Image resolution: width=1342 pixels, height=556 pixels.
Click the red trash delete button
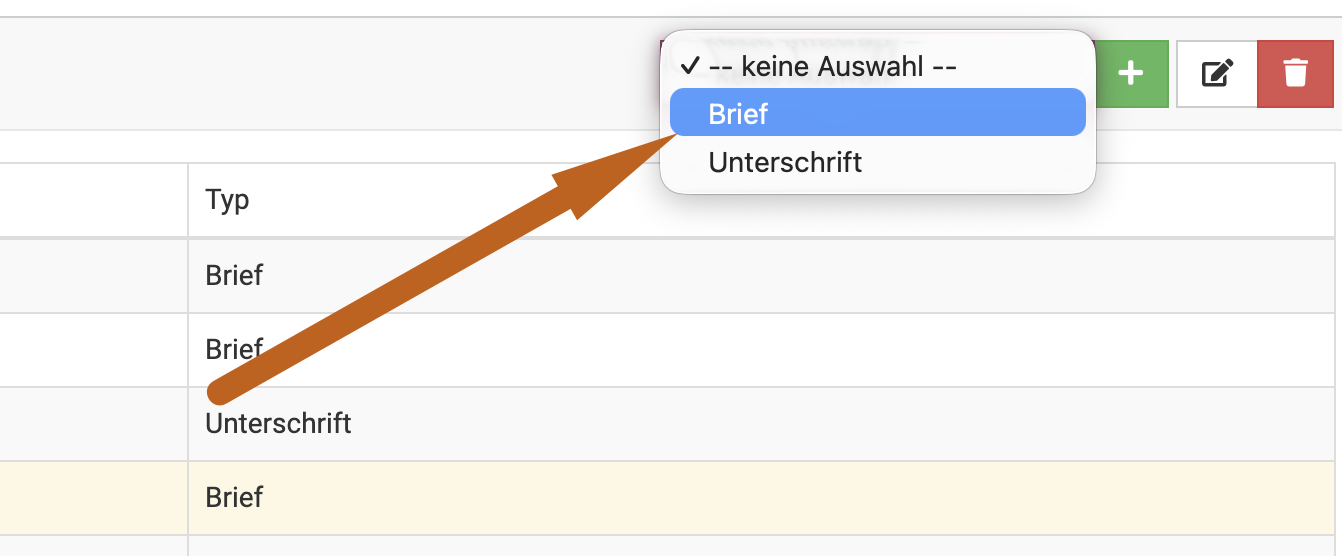1295,73
